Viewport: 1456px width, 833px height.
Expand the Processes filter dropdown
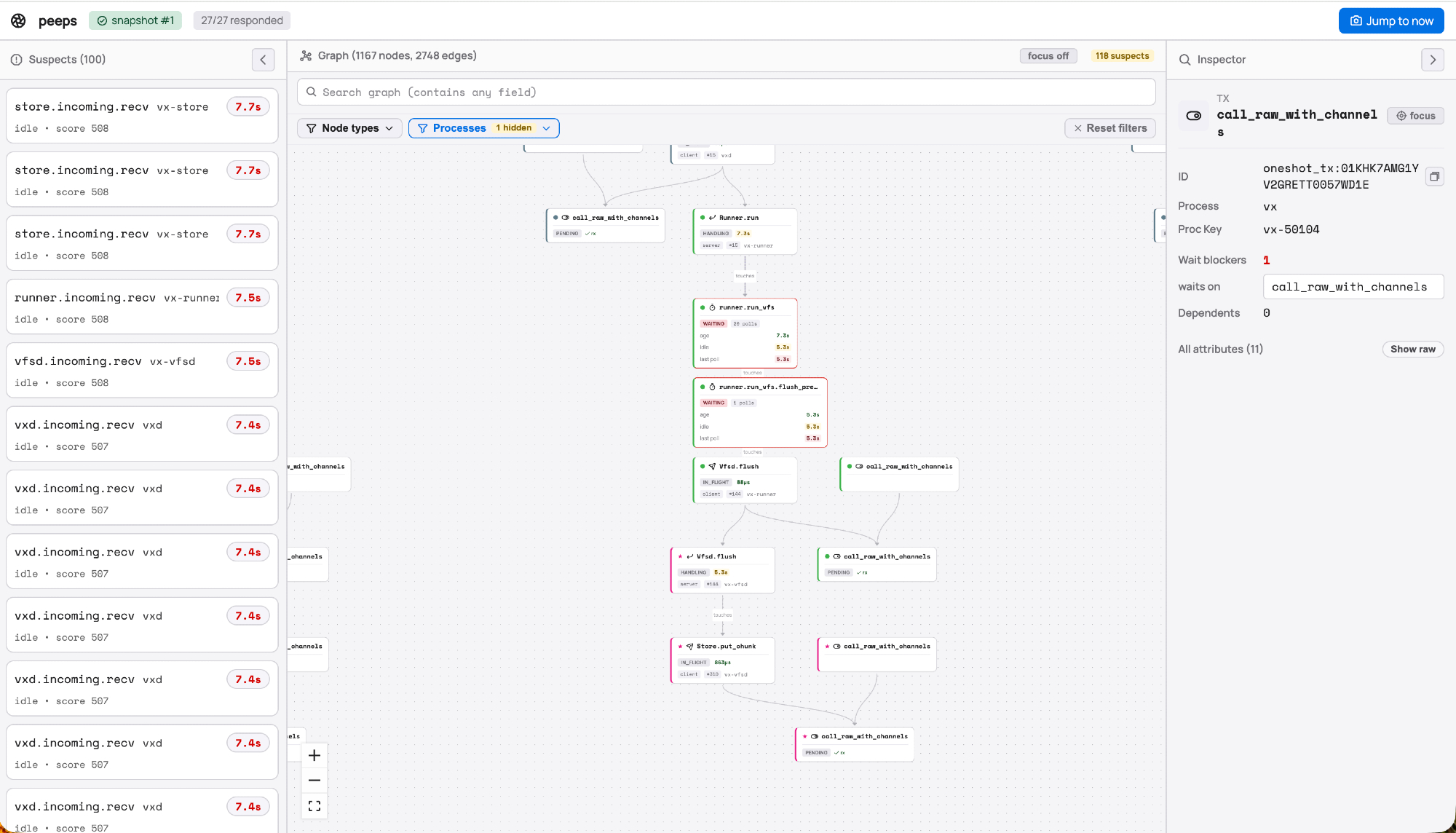coord(483,128)
